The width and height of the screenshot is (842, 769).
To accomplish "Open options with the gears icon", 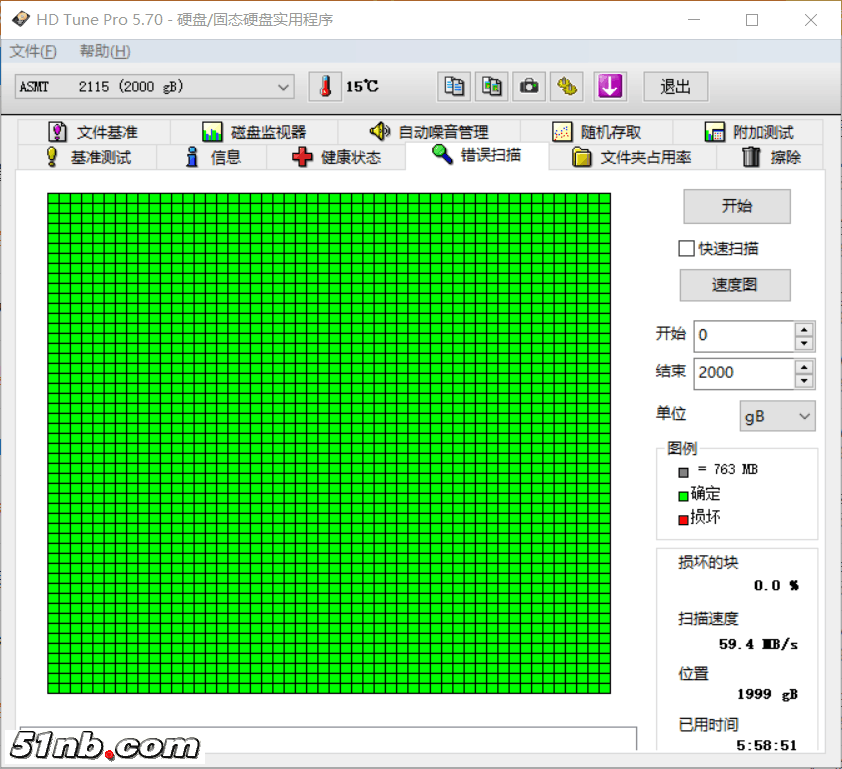I will pyautogui.click(x=567, y=87).
